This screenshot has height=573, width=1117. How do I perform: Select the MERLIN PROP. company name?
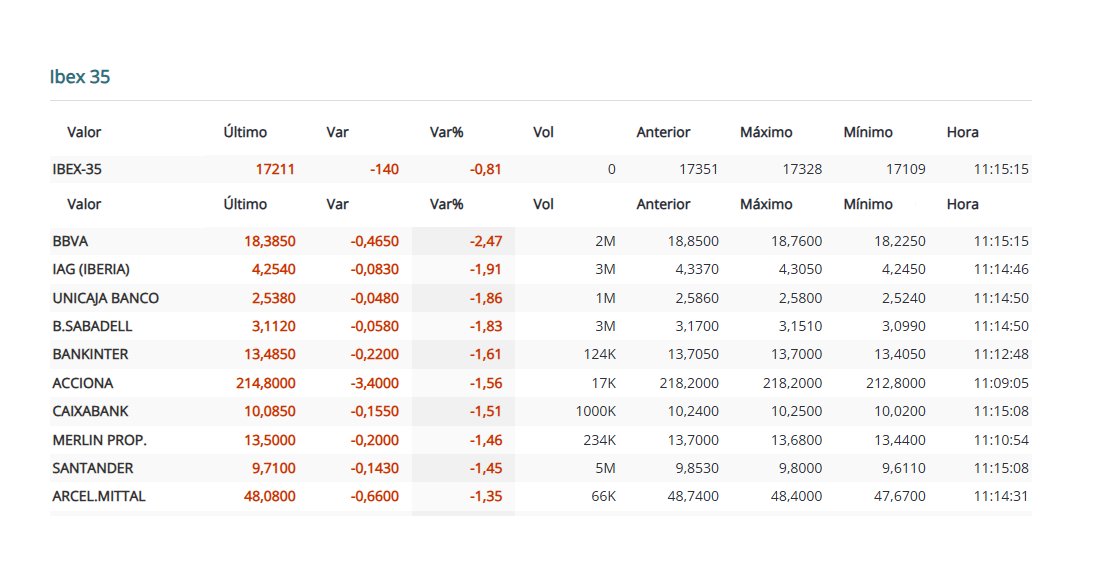pos(99,440)
